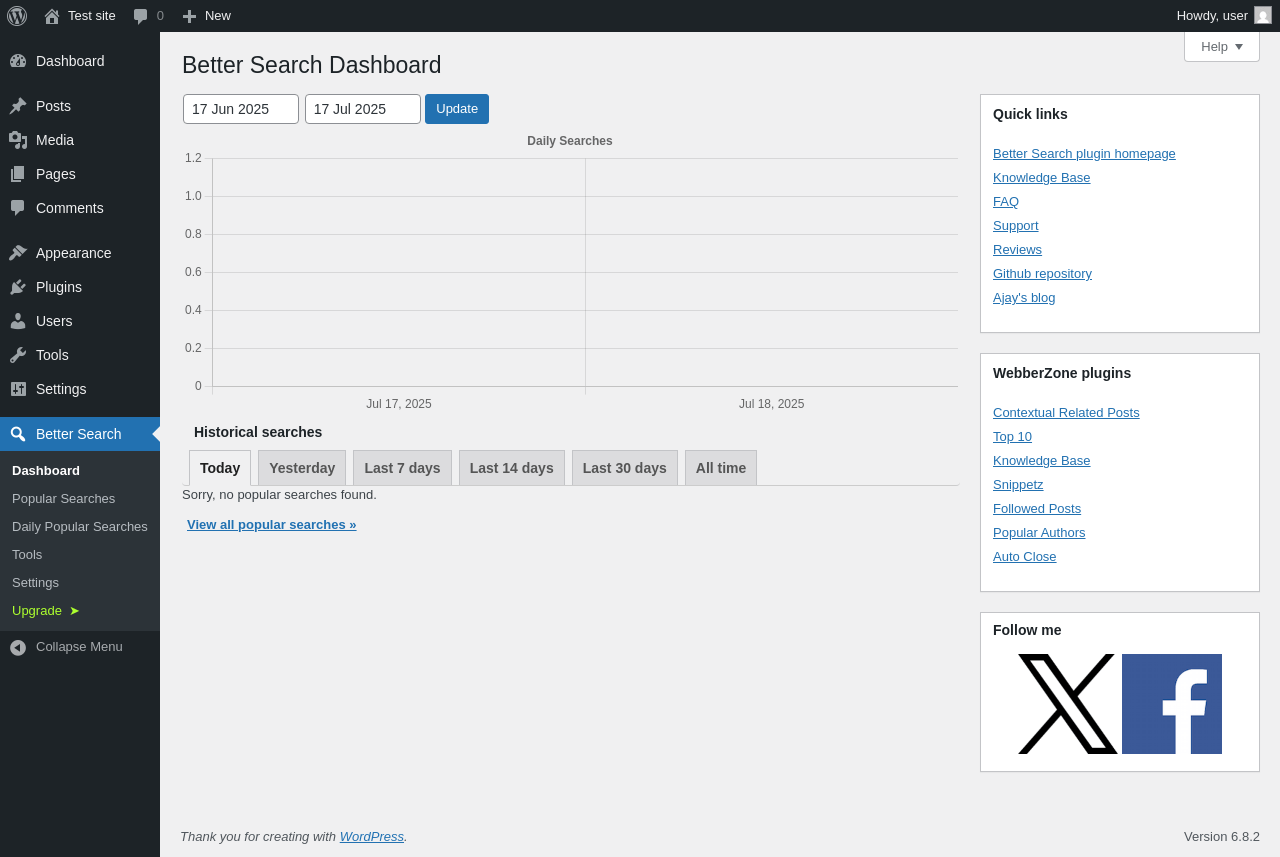Expand the Help dropdown
The width and height of the screenshot is (1280, 857).
click(1222, 46)
